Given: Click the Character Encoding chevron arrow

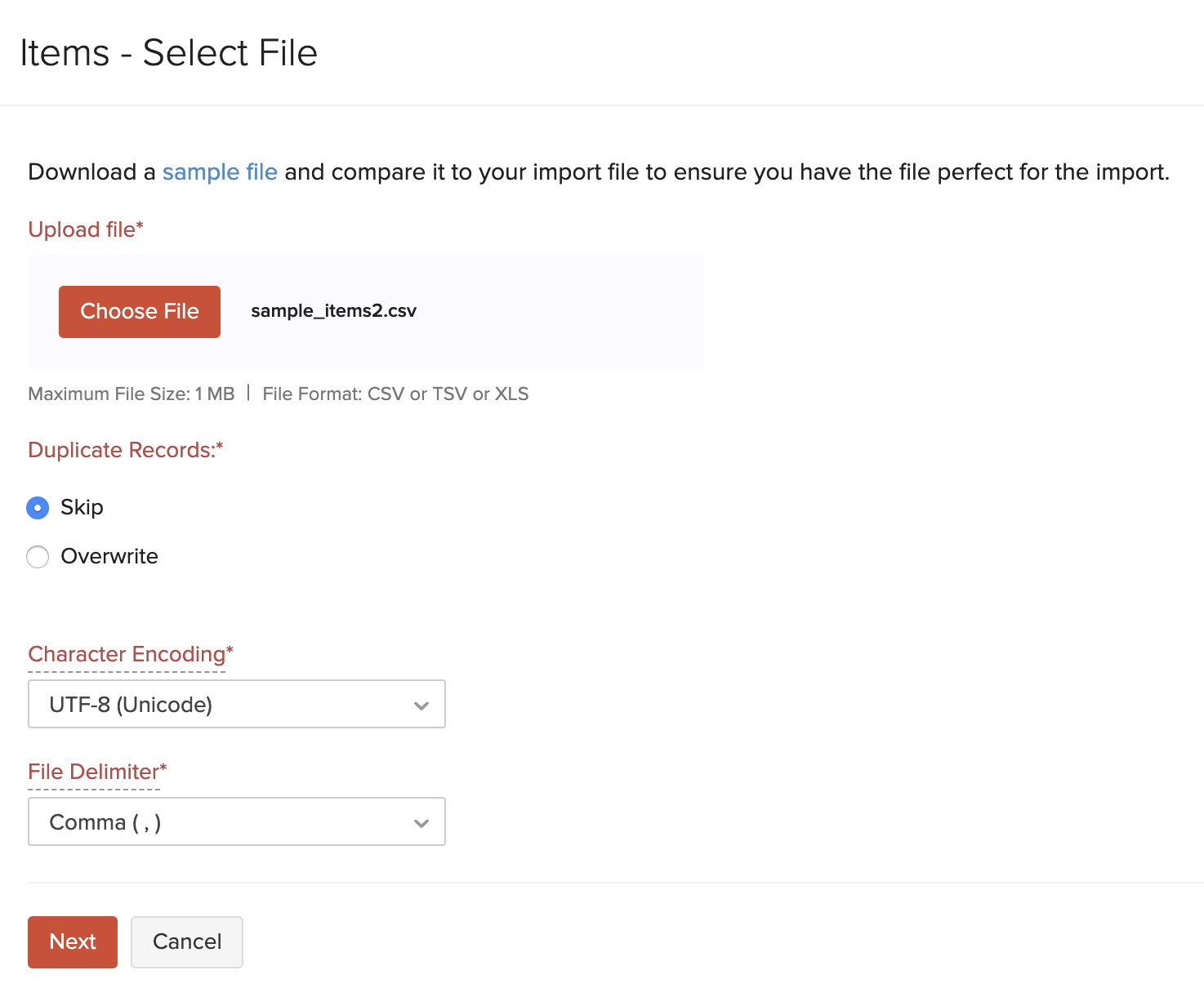Looking at the screenshot, I should (x=421, y=704).
